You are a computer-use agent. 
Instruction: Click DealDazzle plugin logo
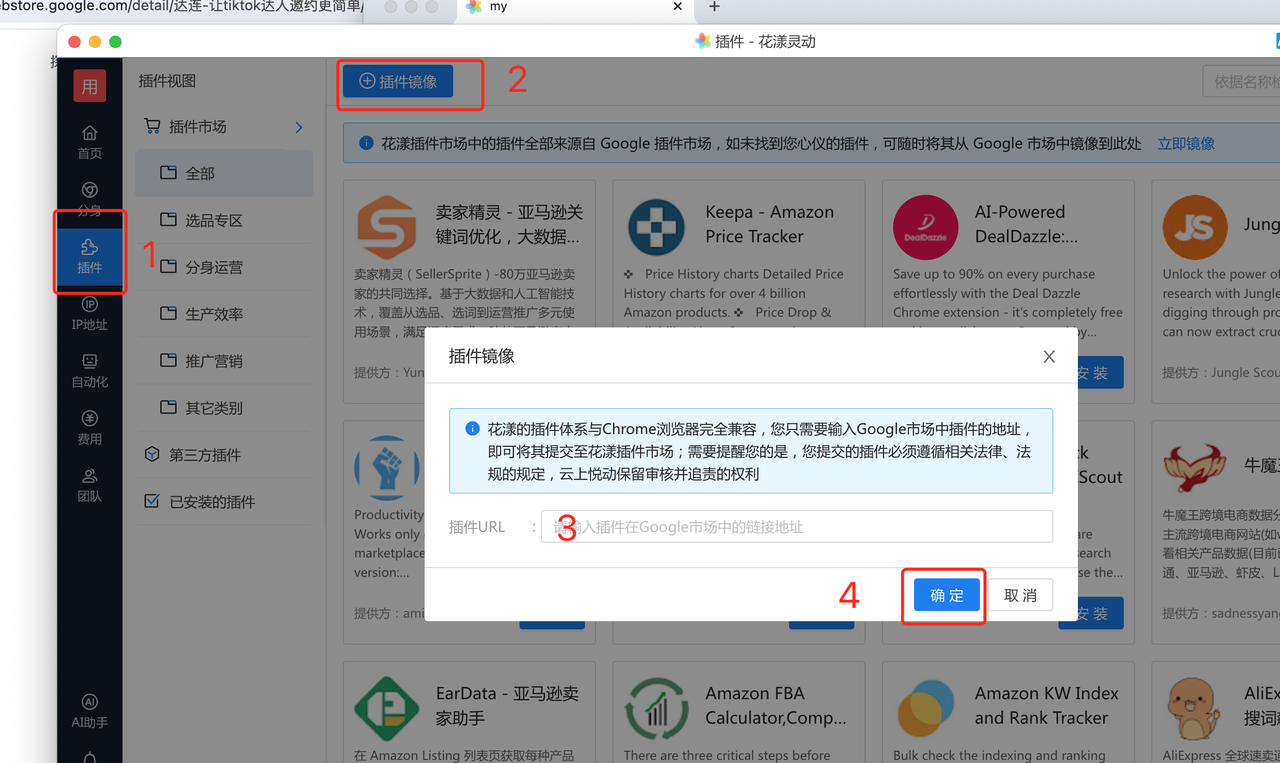(926, 227)
